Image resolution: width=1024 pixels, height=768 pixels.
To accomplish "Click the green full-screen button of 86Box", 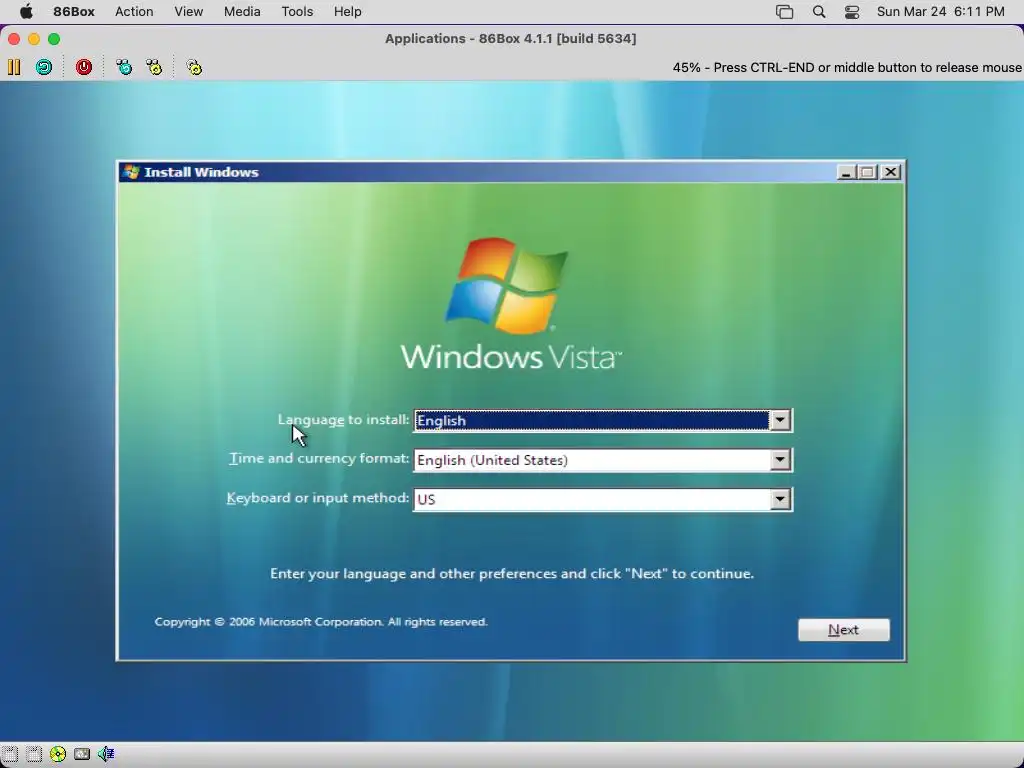I will pos(54,39).
